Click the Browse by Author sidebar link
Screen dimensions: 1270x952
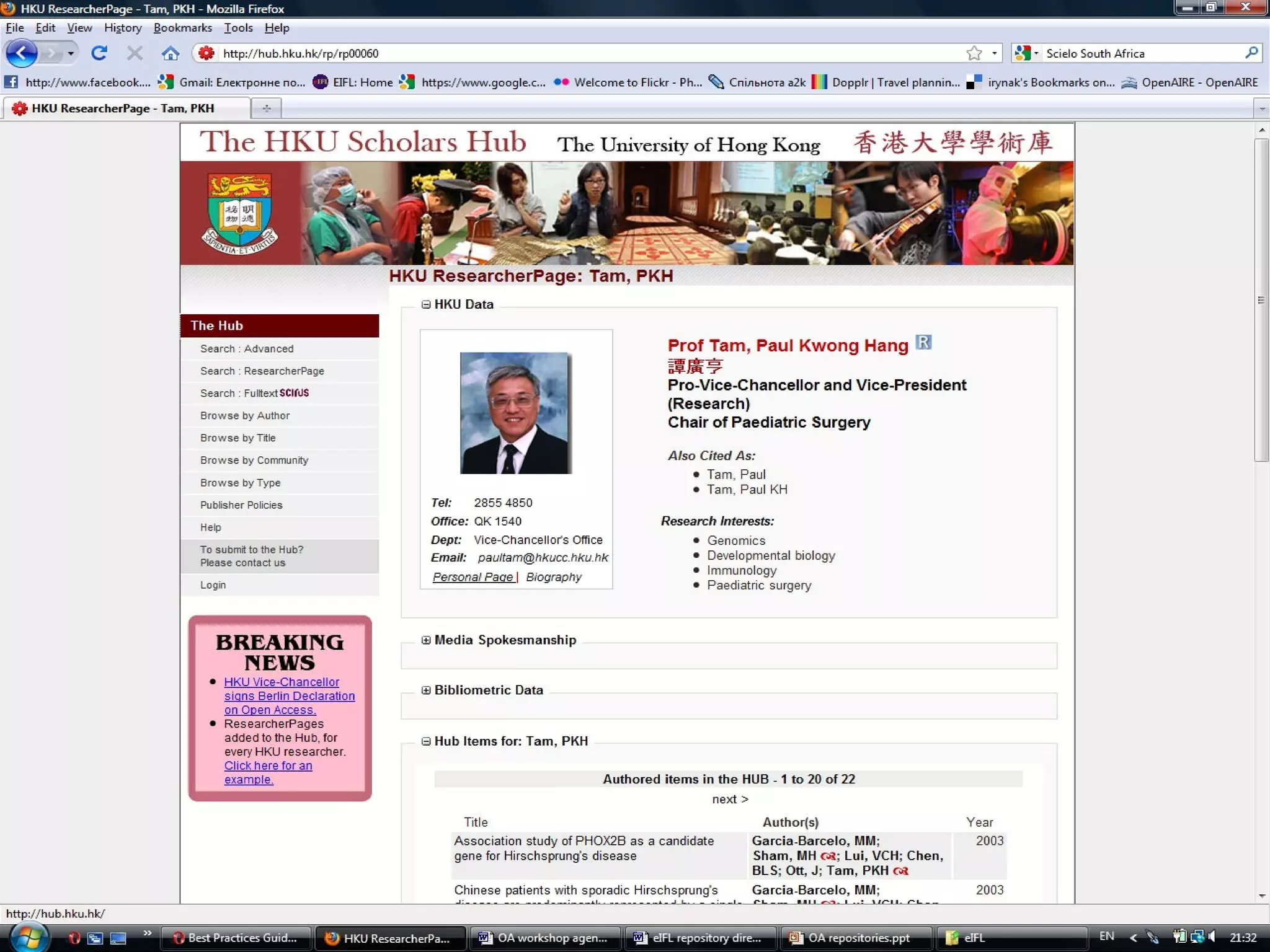[245, 416]
